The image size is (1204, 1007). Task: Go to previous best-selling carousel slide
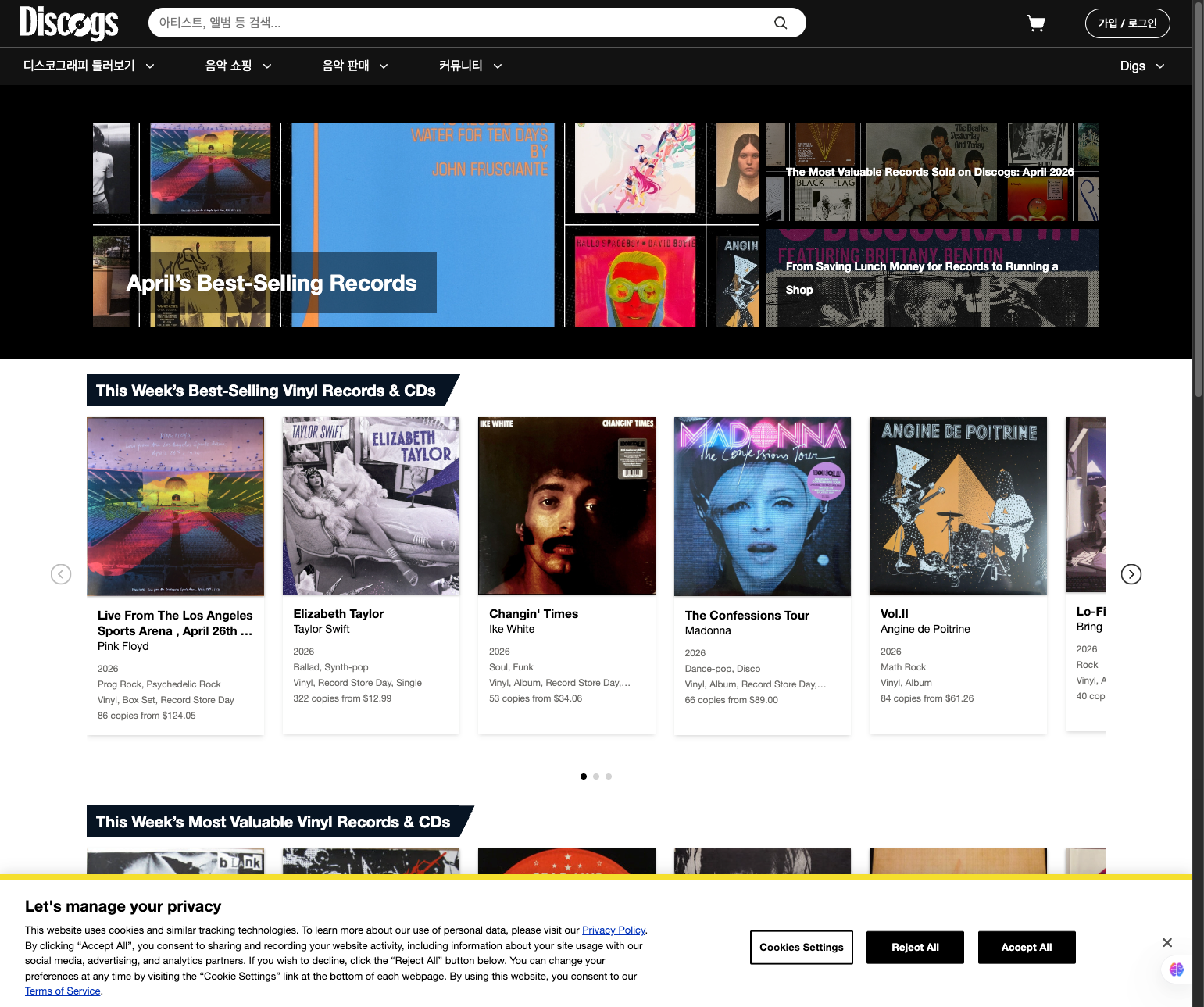click(61, 574)
